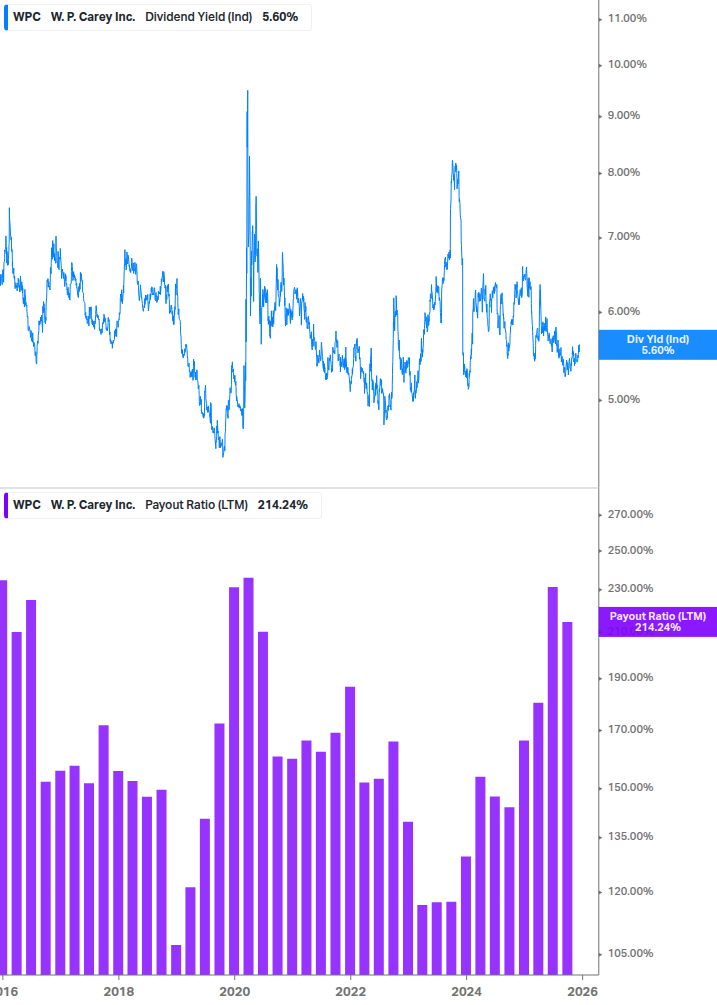Select the 2022 label on the time axis
717x1005 pixels.
(x=350, y=991)
